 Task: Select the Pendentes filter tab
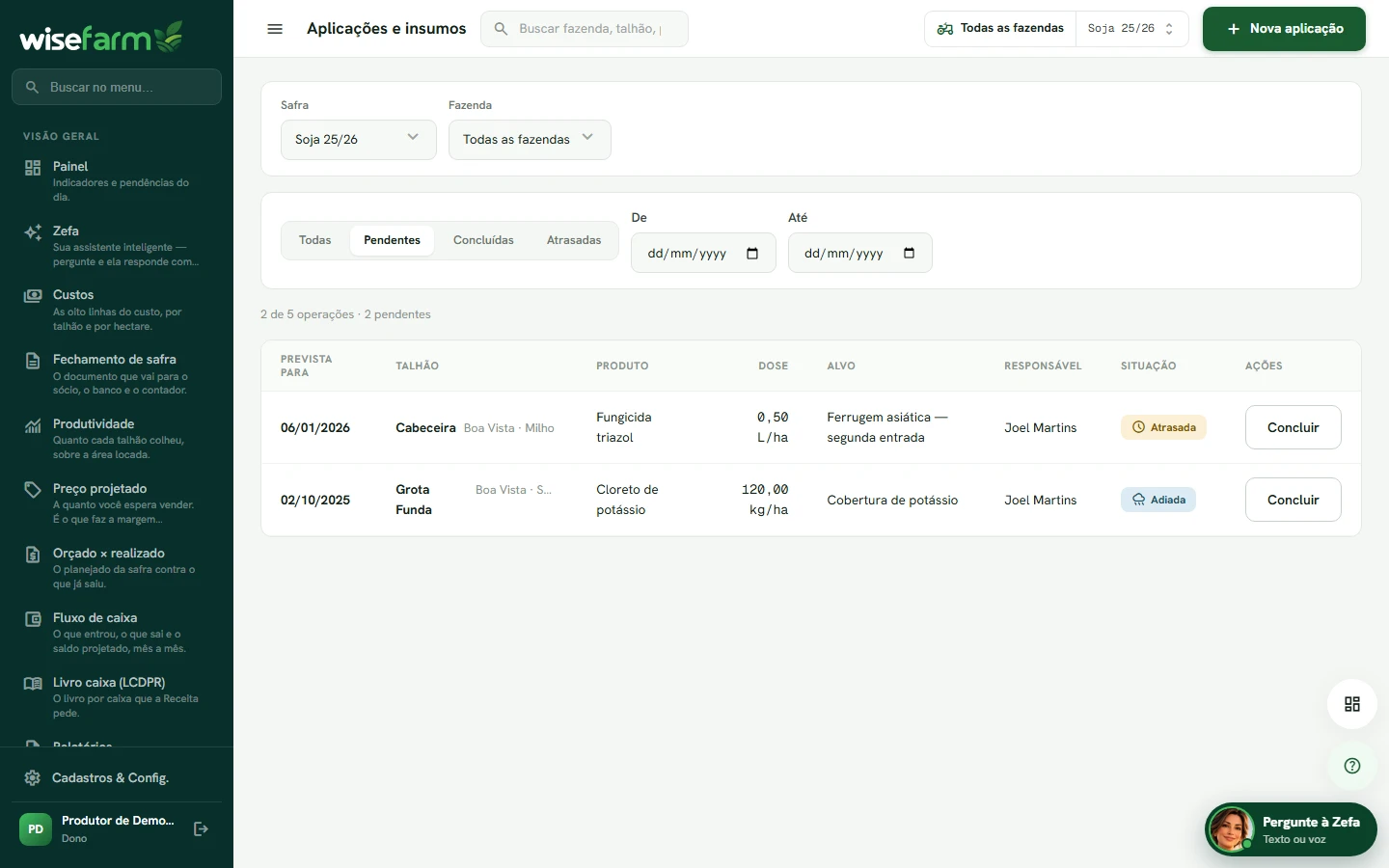coord(392,240)
